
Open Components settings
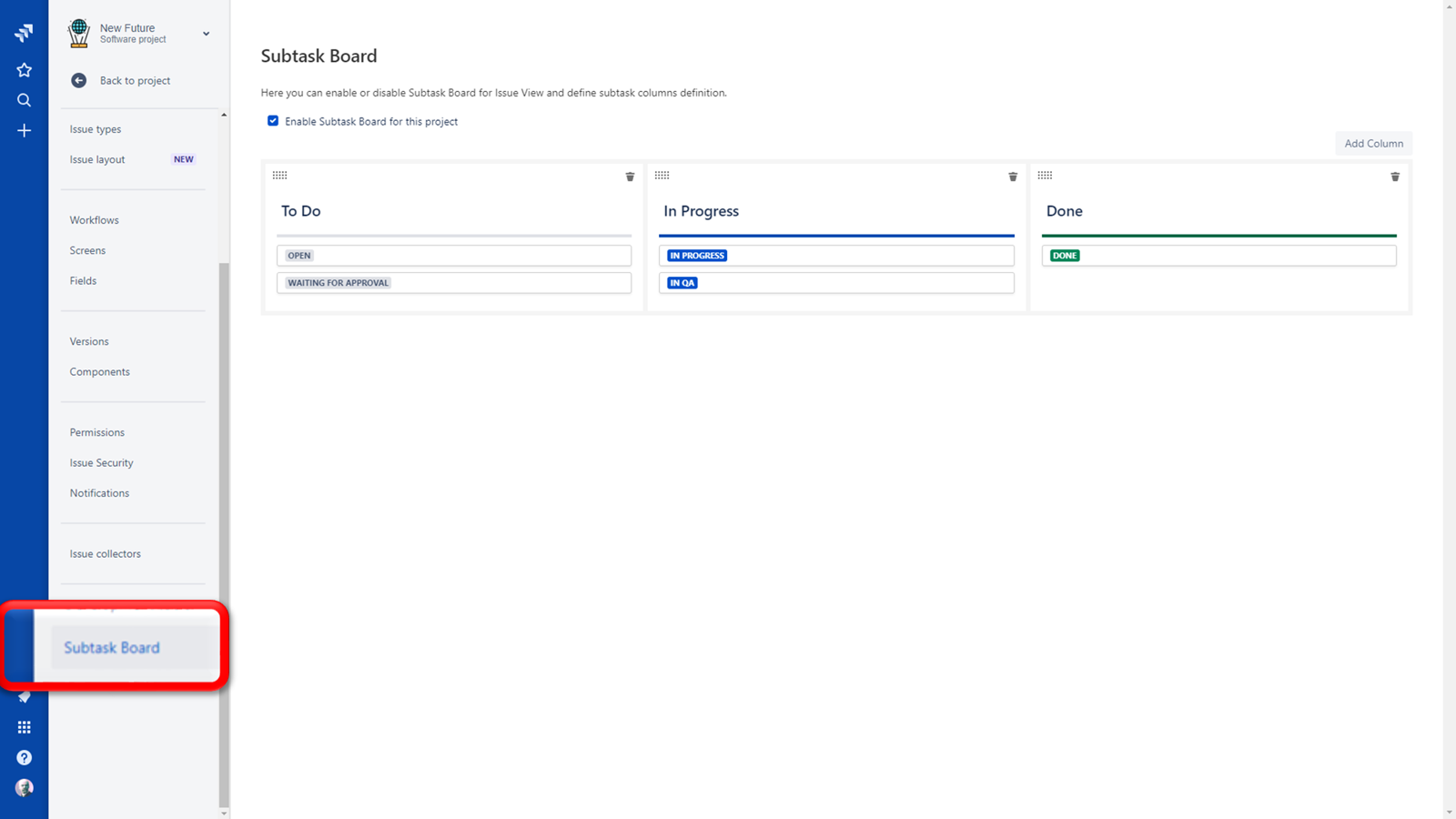coord(100,371)
